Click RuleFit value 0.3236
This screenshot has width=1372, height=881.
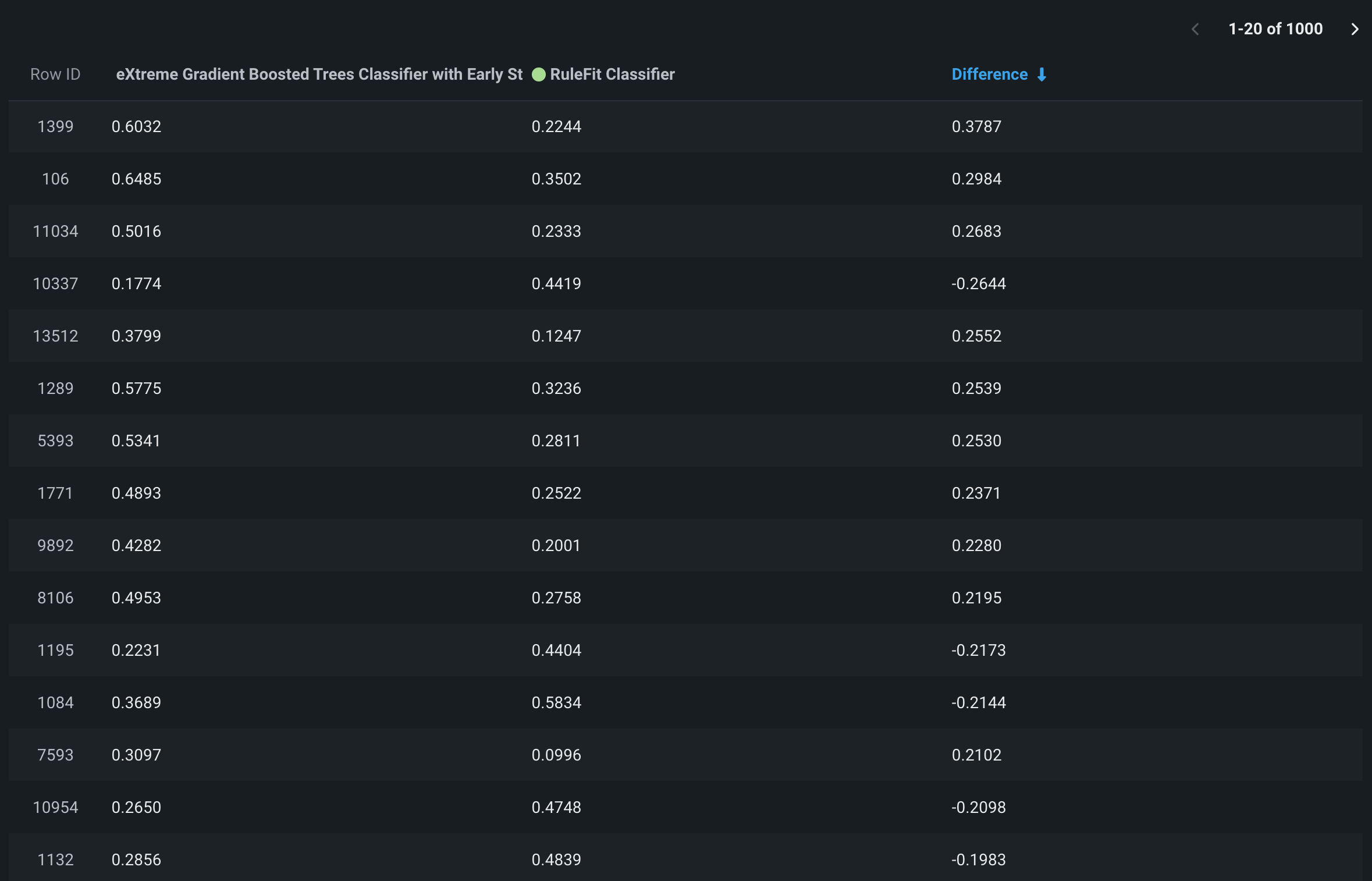click(556, 388)
